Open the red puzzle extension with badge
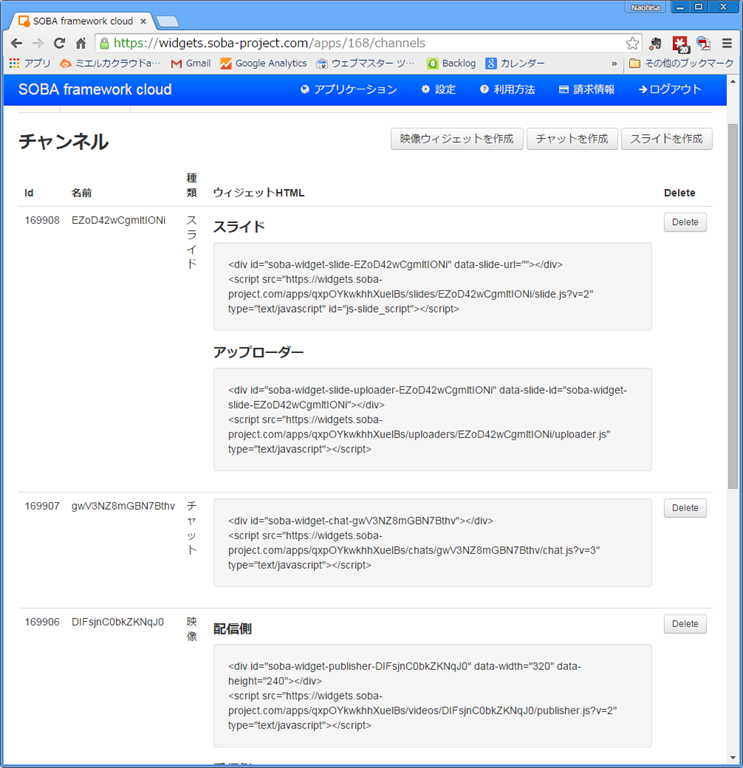The image size is (743, 768). (680, 44)
